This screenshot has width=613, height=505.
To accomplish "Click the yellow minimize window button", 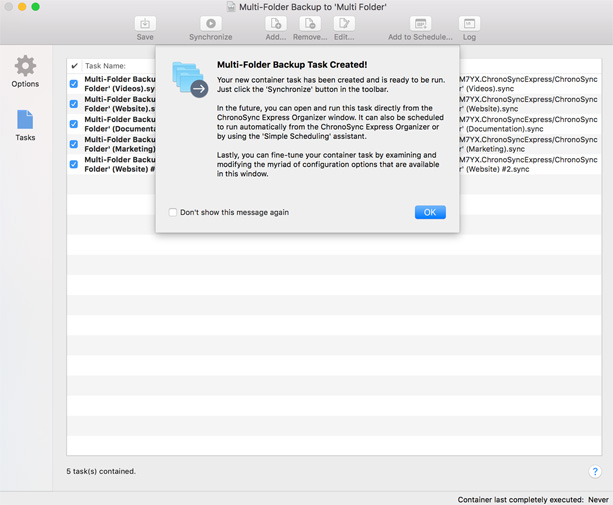I will coord(22,7).
